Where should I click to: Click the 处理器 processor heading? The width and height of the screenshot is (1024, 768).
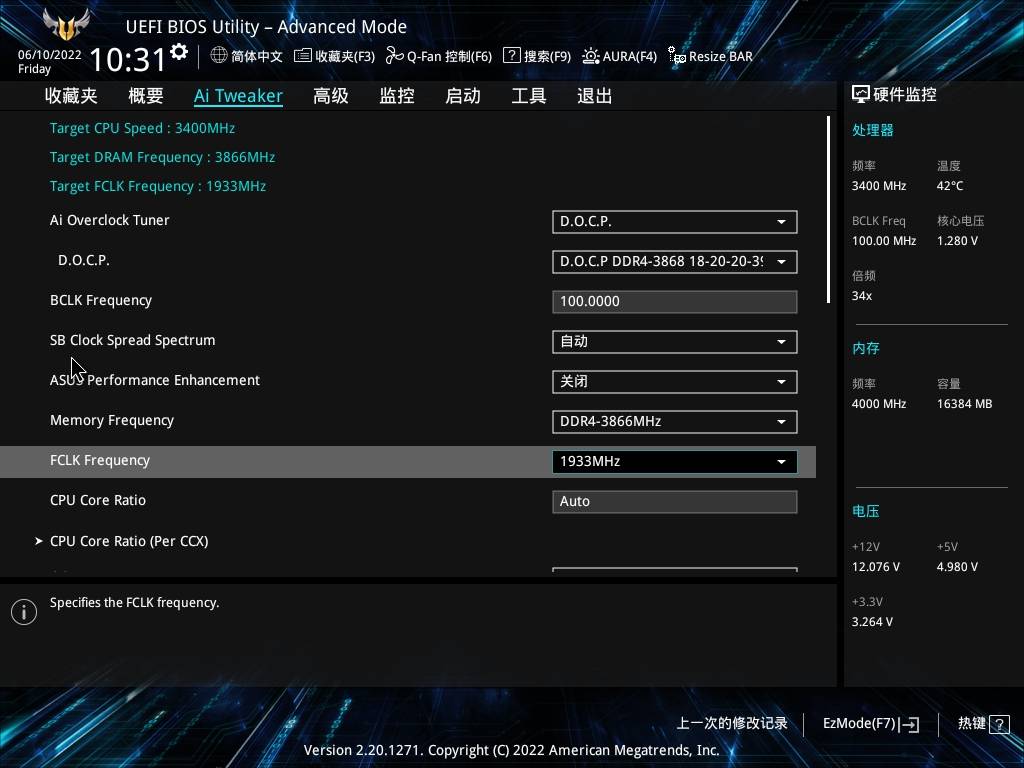pyautogui.click(x=872, y=130)
